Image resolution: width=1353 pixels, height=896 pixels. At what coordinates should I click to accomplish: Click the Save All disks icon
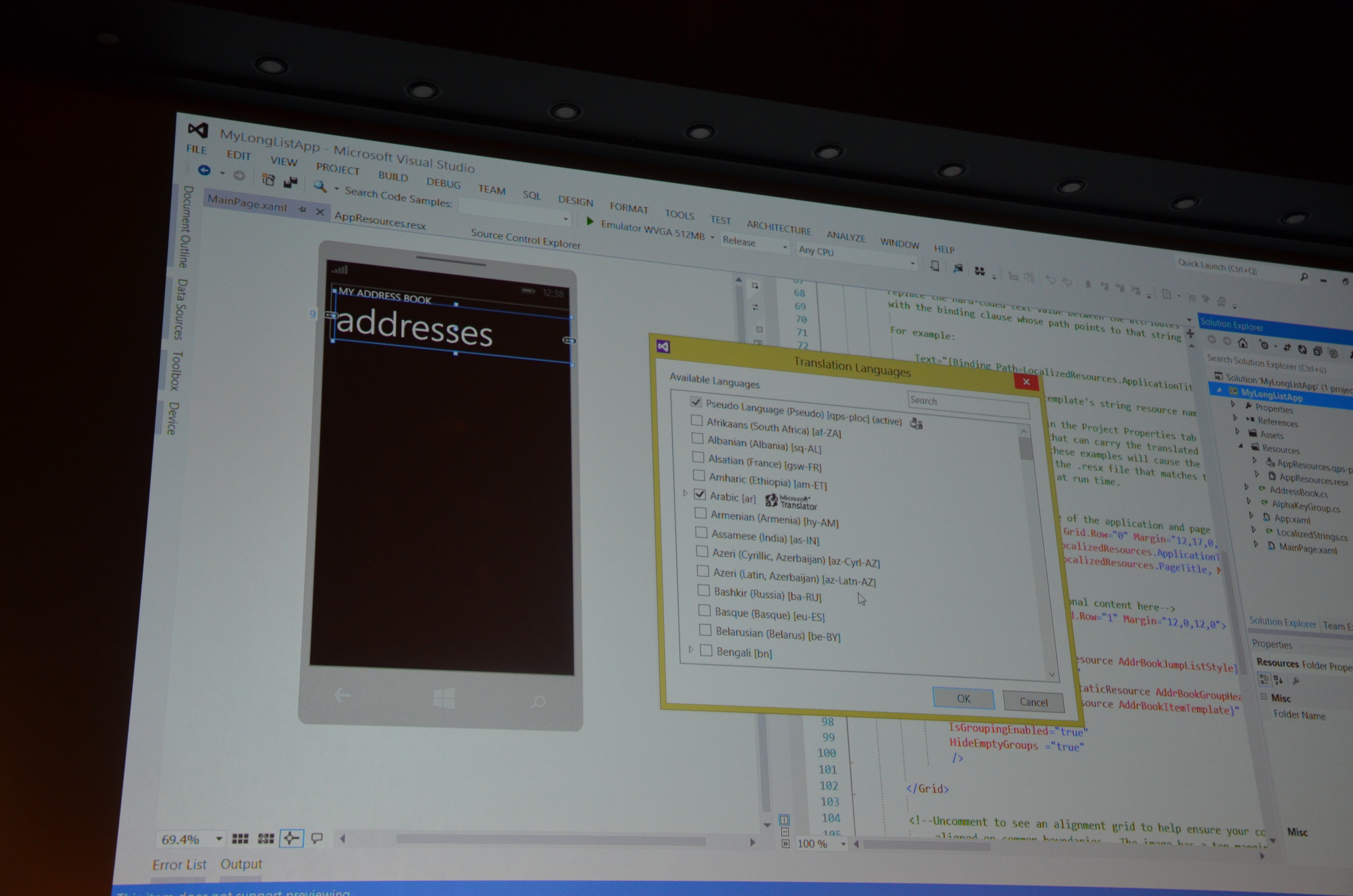click(x=290, y=182)
